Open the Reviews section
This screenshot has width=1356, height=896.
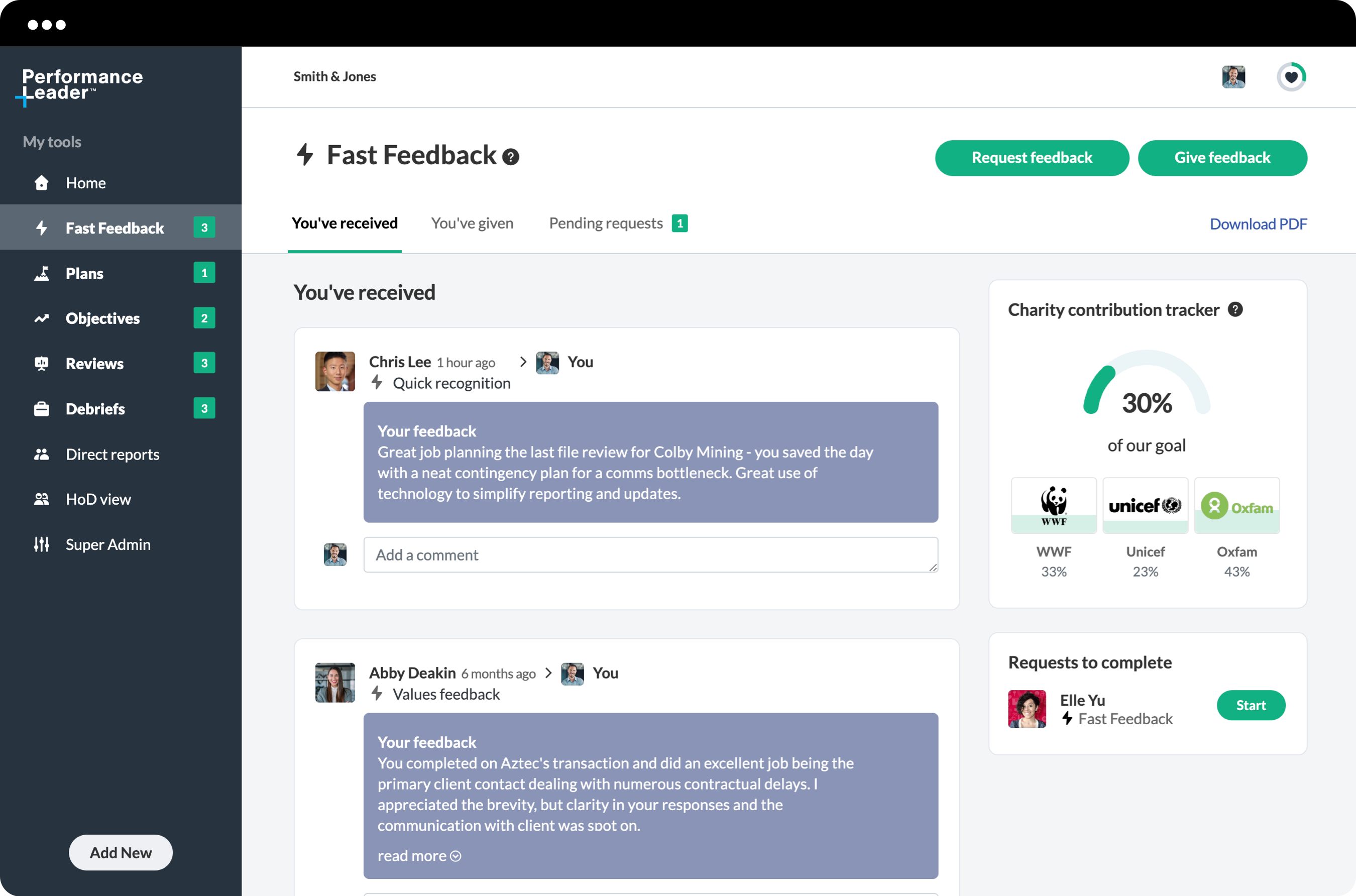[94, 364]
